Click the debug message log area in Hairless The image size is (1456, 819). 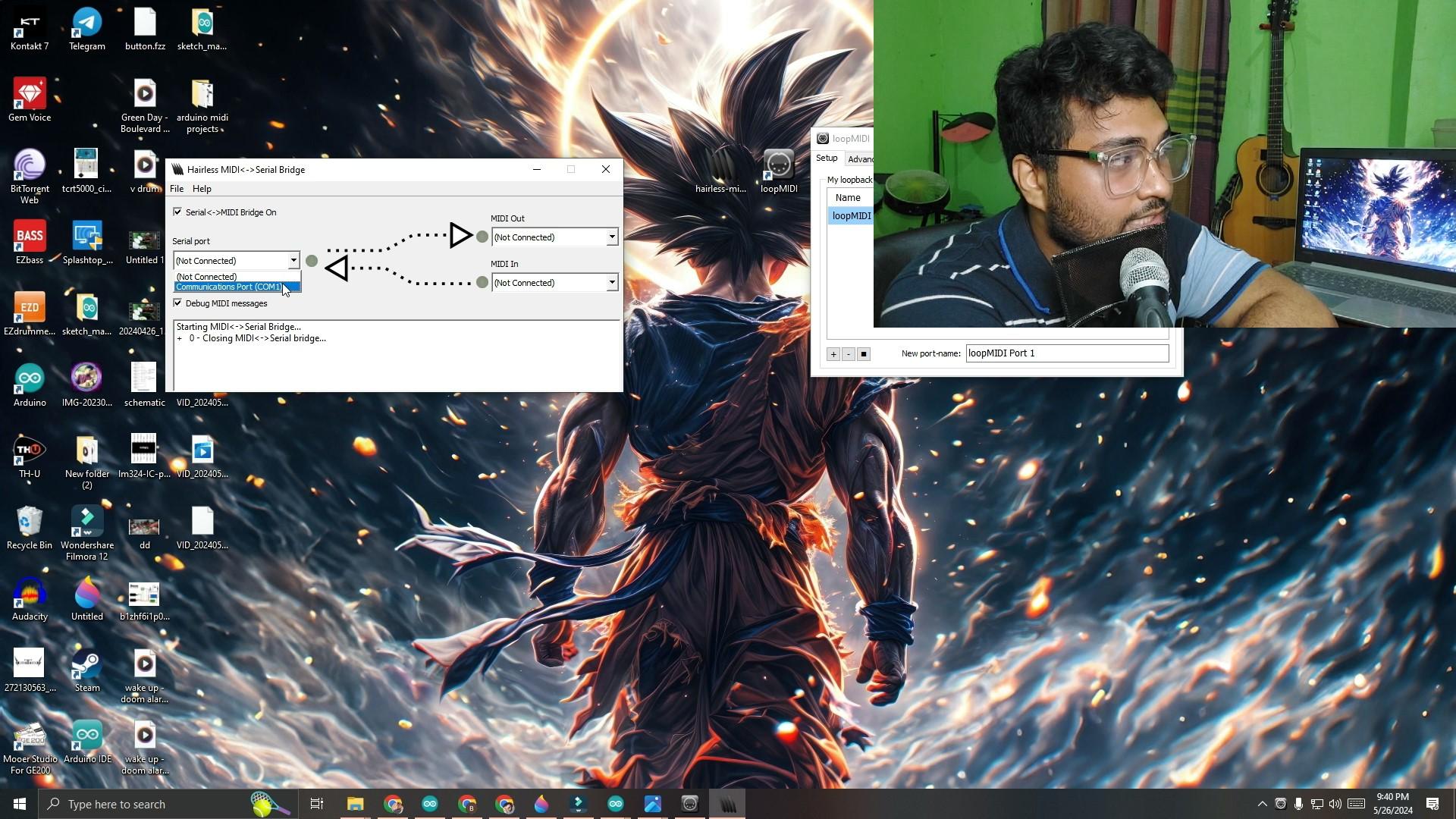[x=397, y=355]
